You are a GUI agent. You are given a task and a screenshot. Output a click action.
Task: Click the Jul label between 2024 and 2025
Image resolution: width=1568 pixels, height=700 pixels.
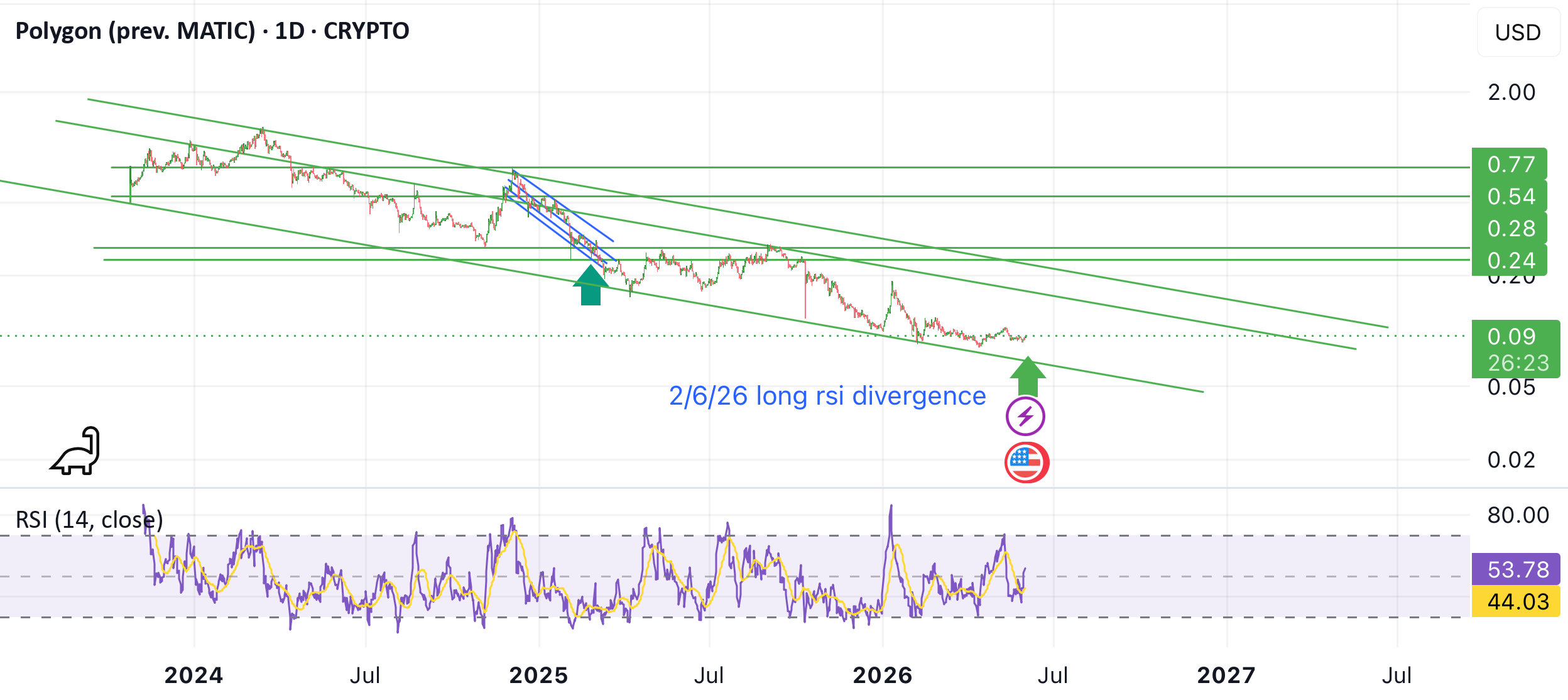click(365, 675)
